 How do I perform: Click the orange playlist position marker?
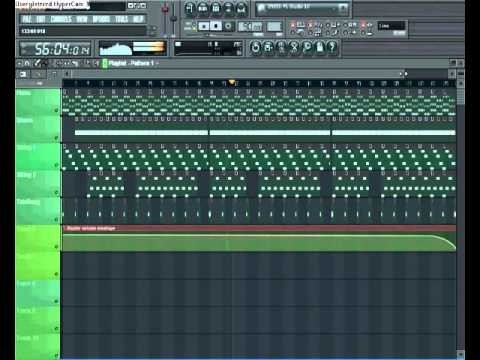[232, 82]
